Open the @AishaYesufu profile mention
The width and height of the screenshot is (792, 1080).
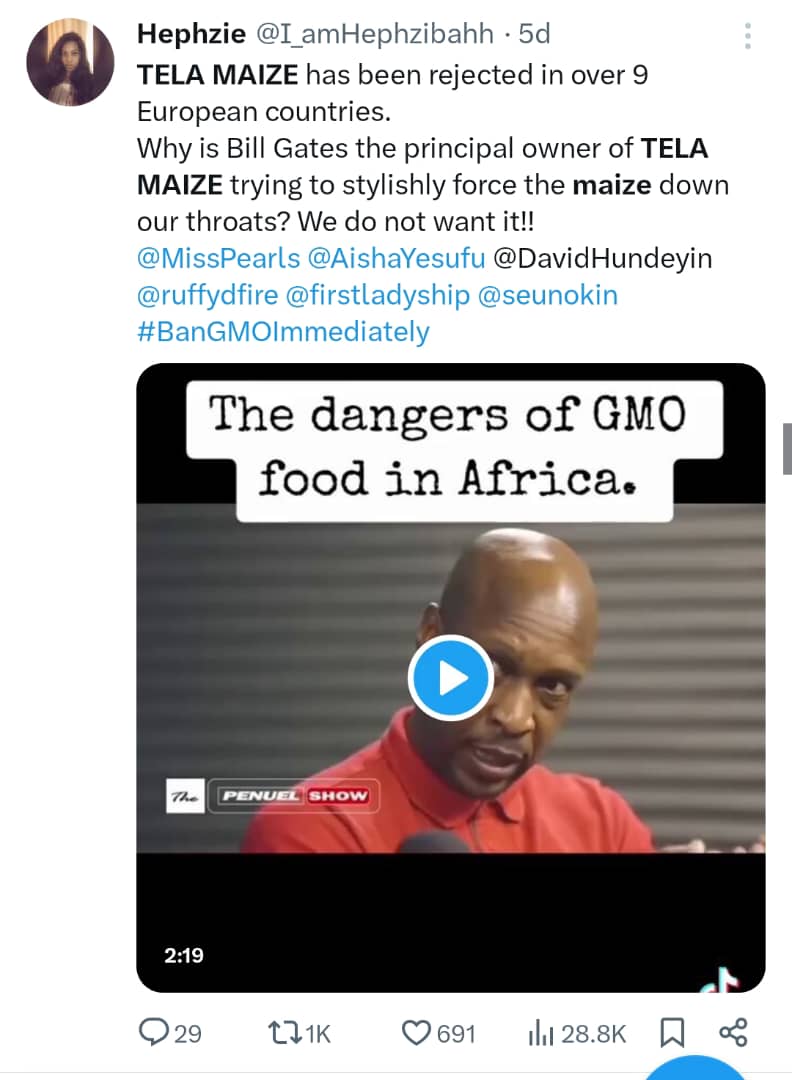pos(397,258)
